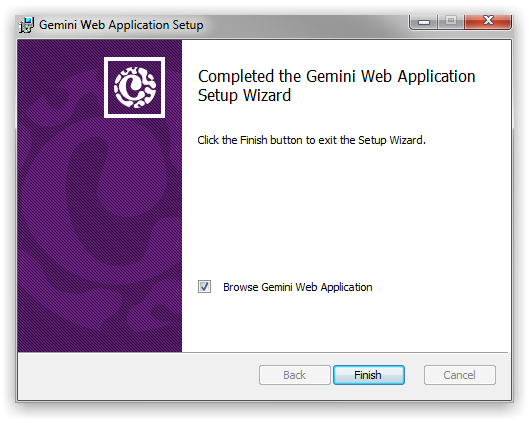529x423 pixels.
Task: Minimize the Gemini Web Application Setup window
Action: [423, 22]
